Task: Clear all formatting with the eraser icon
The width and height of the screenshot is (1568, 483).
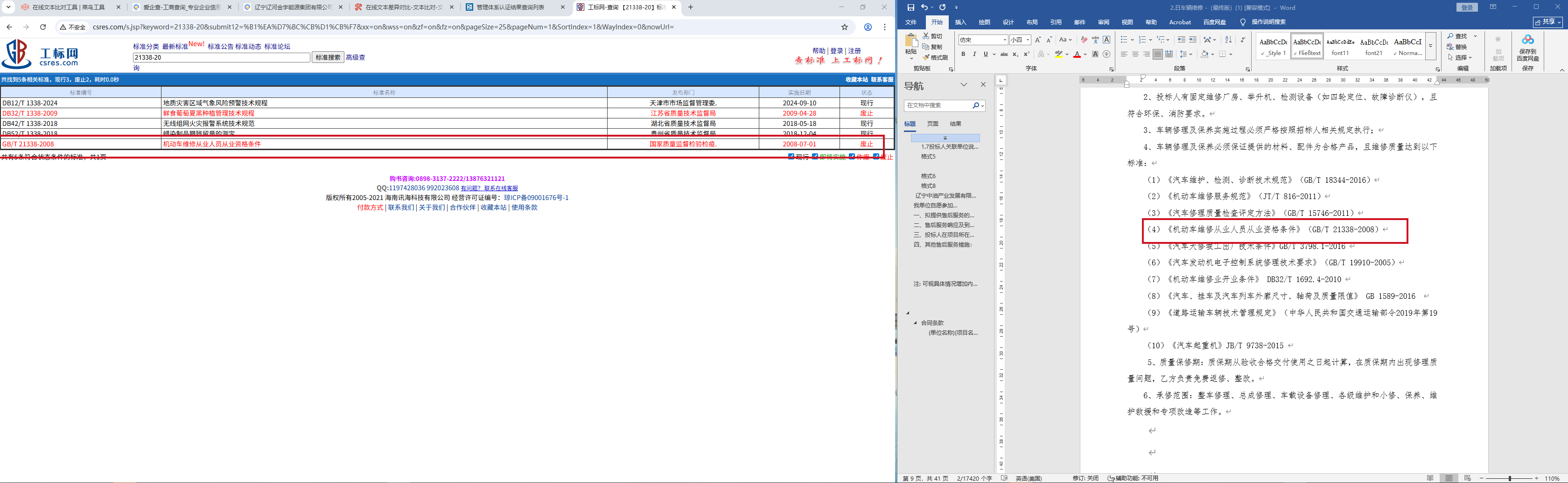Action: click(x=1084, y=40)
